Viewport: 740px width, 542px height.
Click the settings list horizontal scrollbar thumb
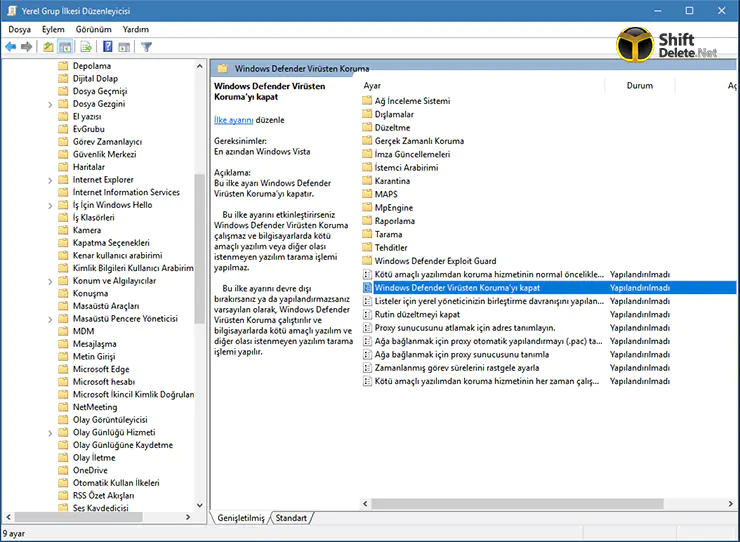click(x=517, y=504)
